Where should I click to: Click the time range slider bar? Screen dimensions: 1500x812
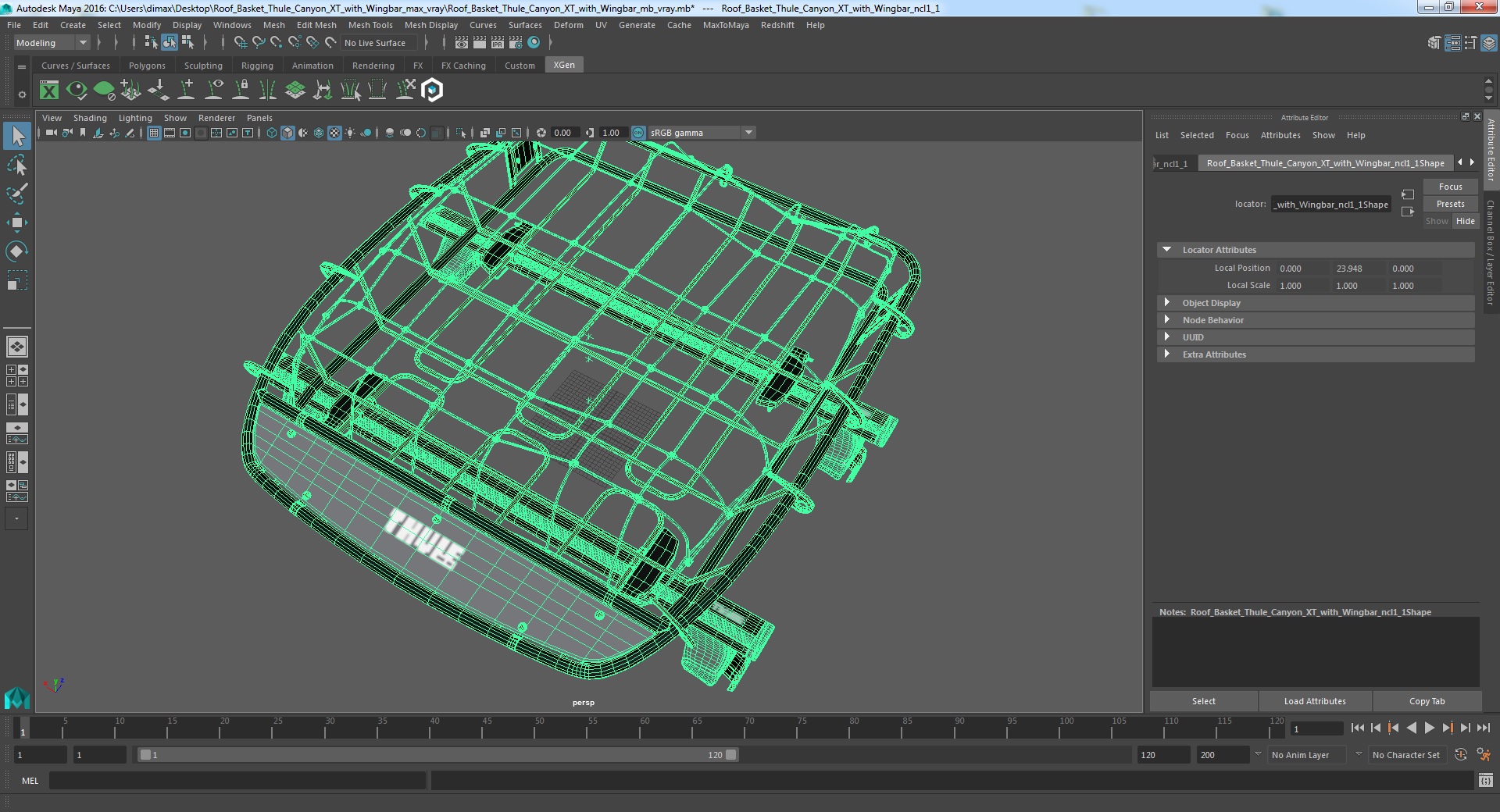437,755
